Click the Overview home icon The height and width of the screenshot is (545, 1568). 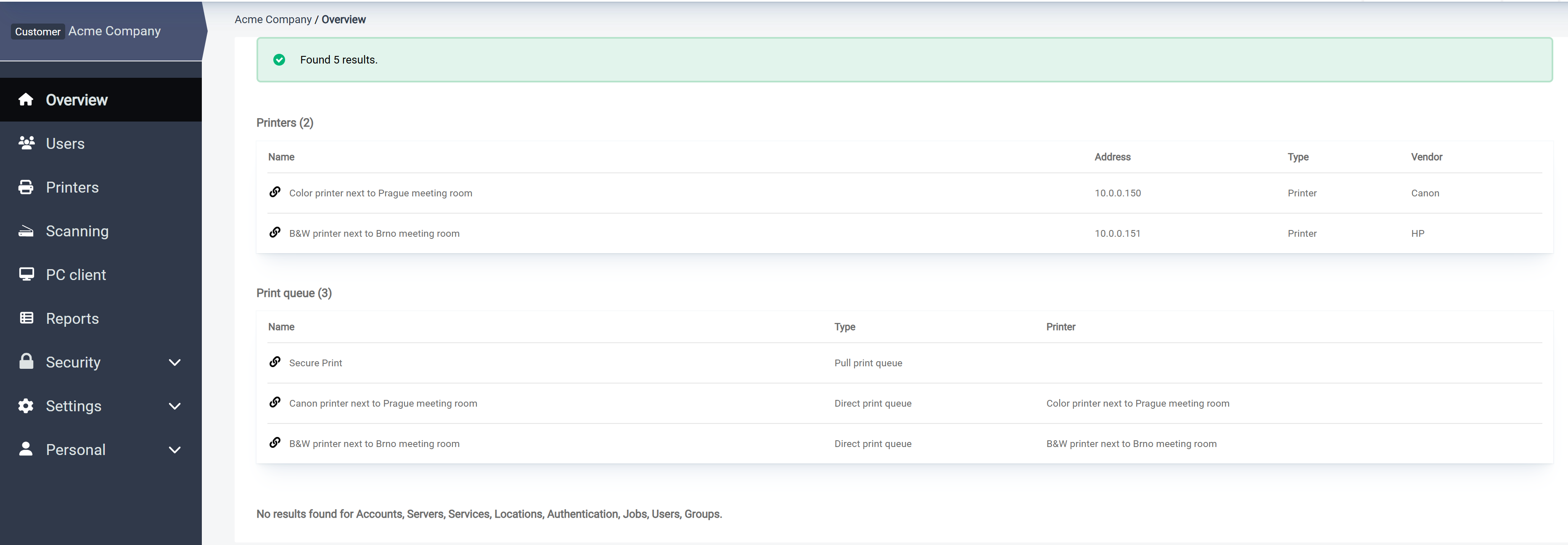26,99
